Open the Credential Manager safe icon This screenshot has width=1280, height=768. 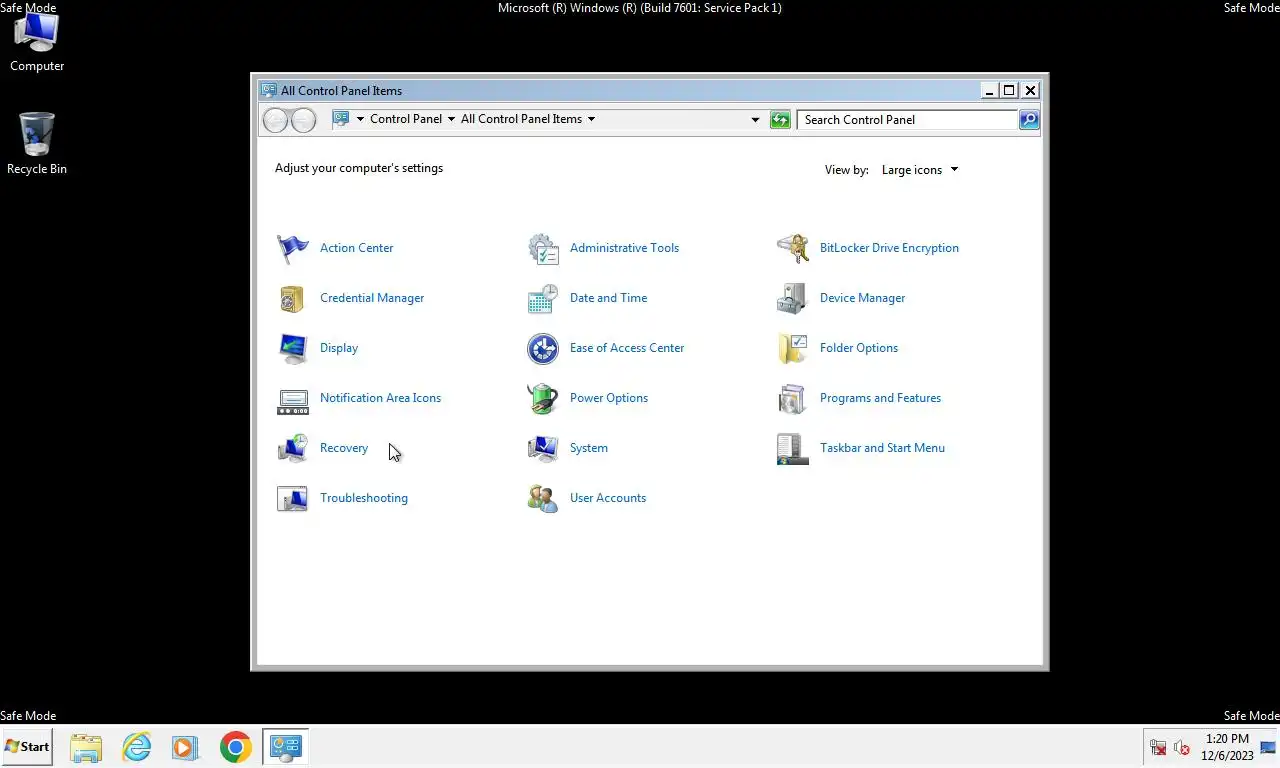tap(293, 298)
